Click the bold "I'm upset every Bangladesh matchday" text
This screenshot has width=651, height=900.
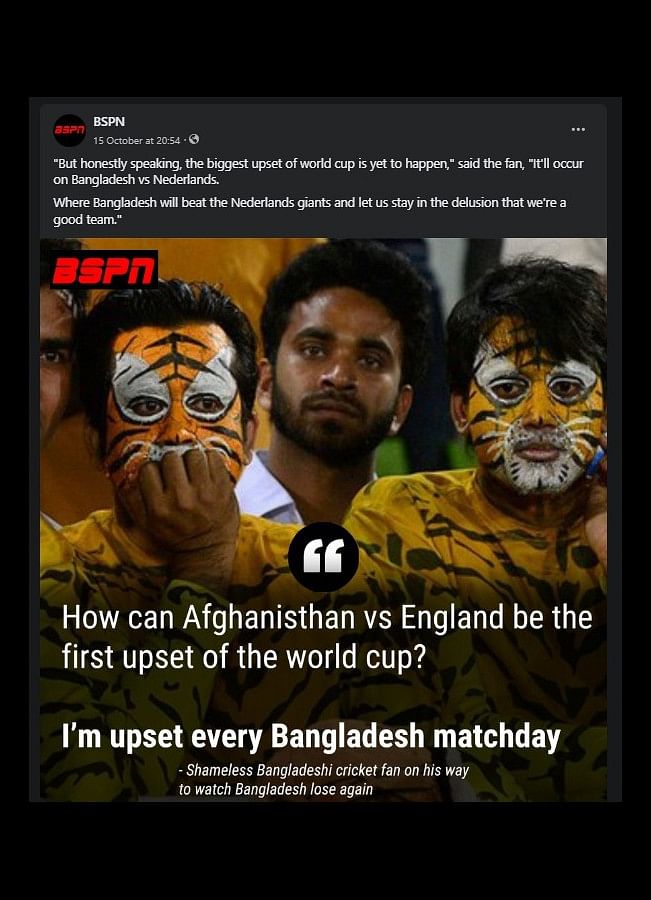(311, 736)
